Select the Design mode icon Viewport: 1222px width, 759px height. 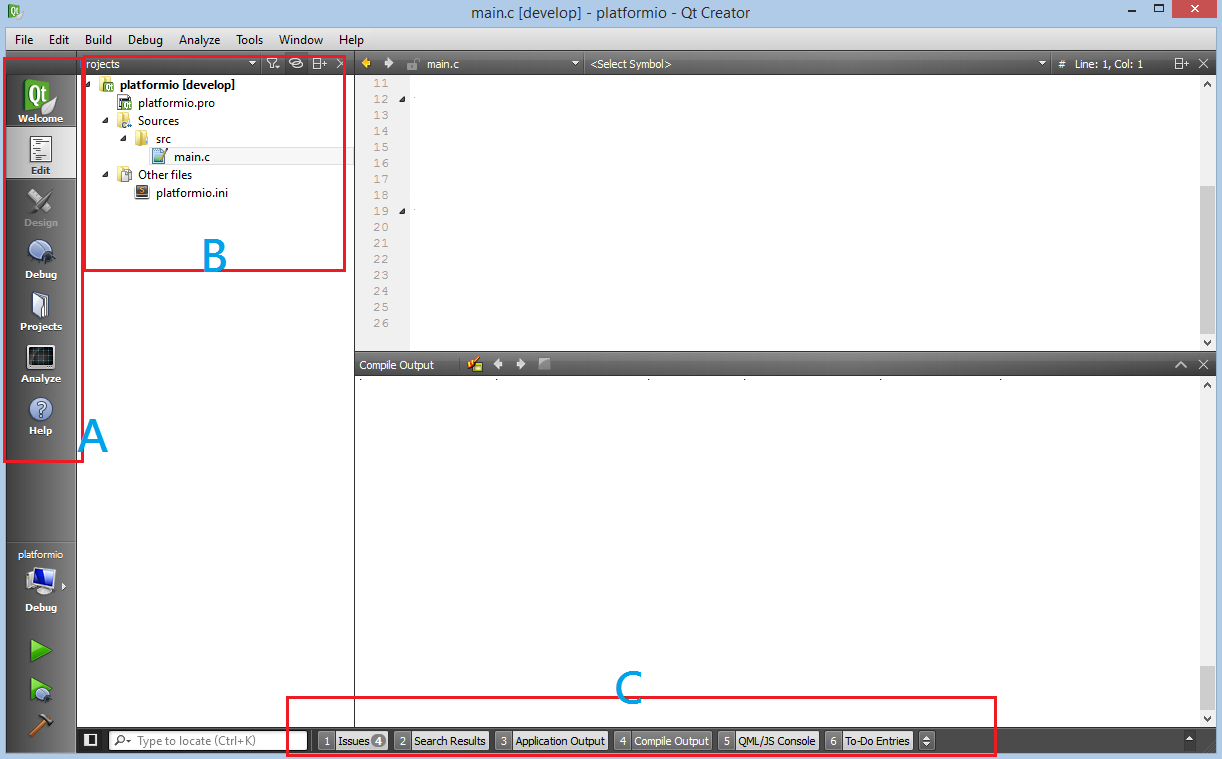click(x=40, y=205)
